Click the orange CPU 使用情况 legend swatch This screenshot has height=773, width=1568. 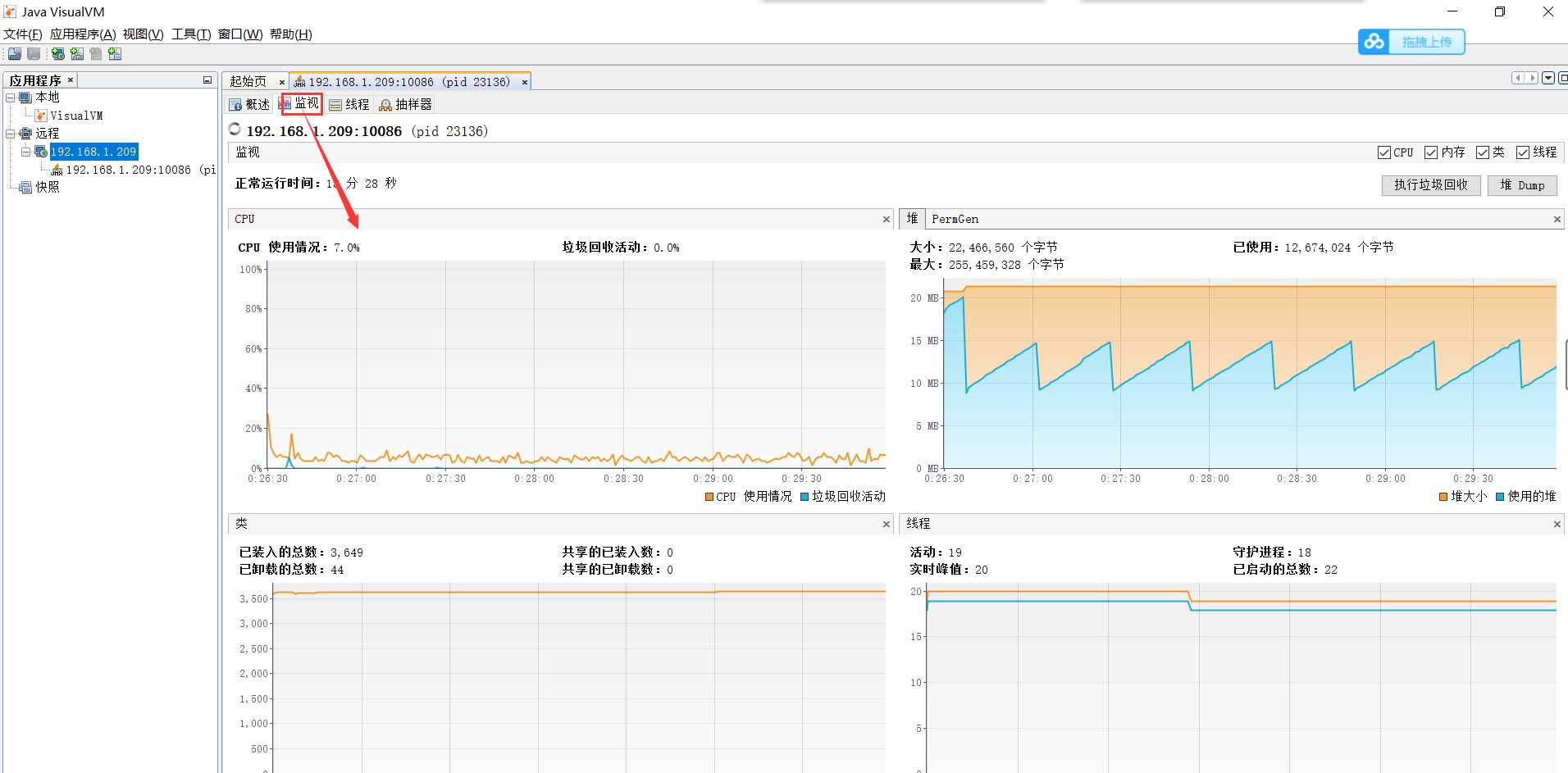click(709, 497)
